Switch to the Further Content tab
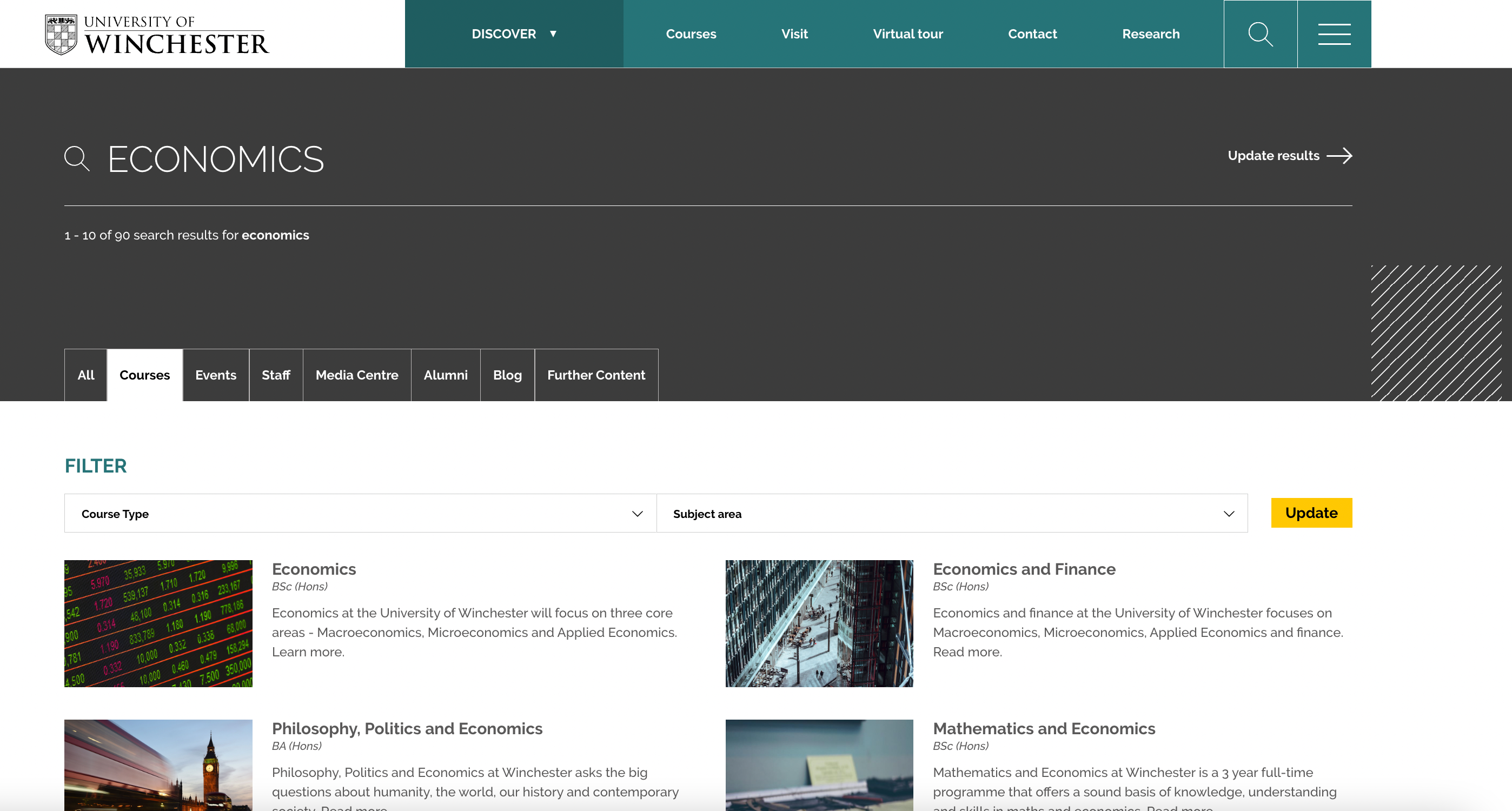Viewport: 1512px width, 811px height. click(x=596, y=375)
